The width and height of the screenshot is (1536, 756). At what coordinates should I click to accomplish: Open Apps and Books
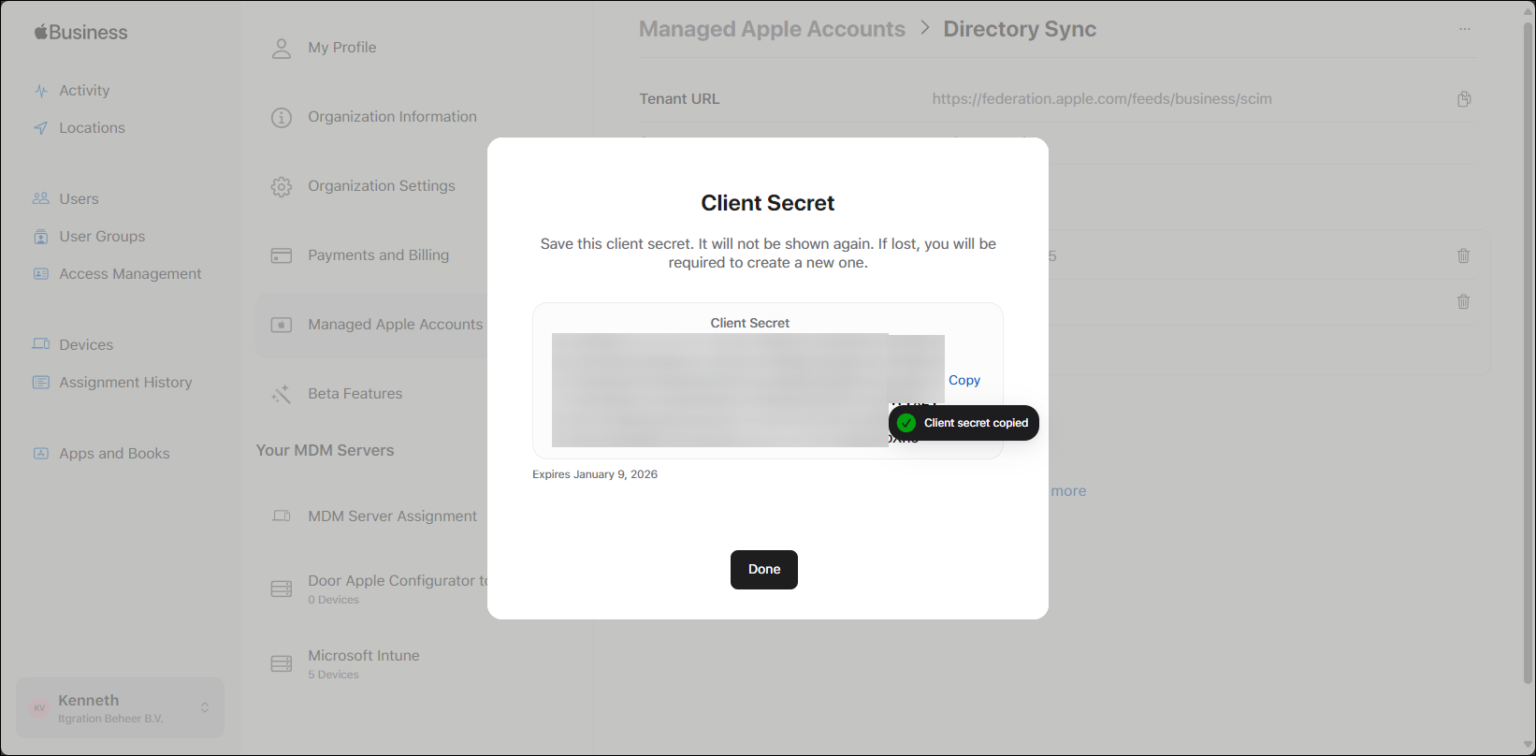tap(113, 453)
